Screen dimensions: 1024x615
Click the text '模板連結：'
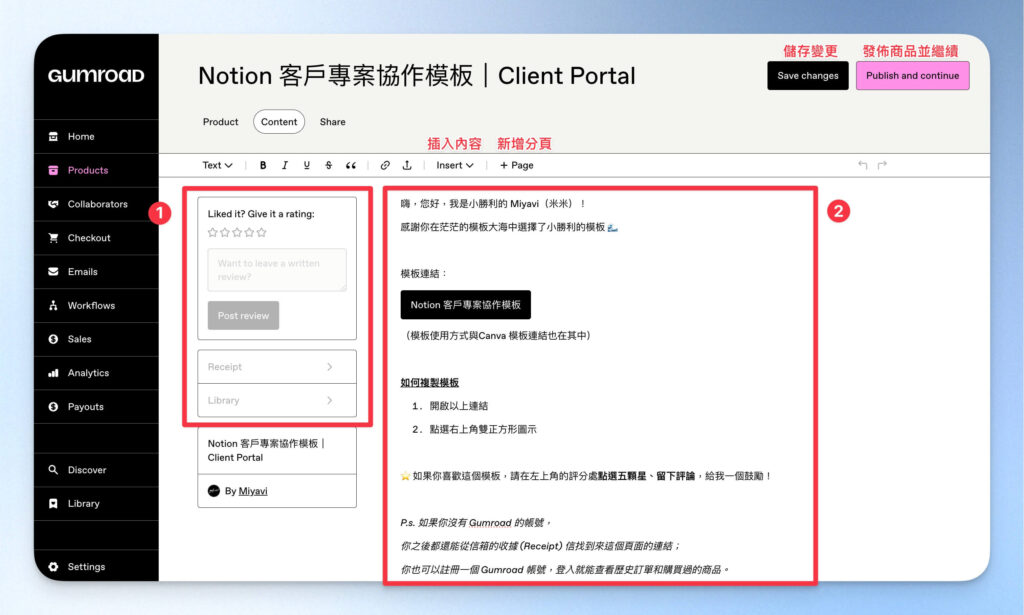click(424, 274)
